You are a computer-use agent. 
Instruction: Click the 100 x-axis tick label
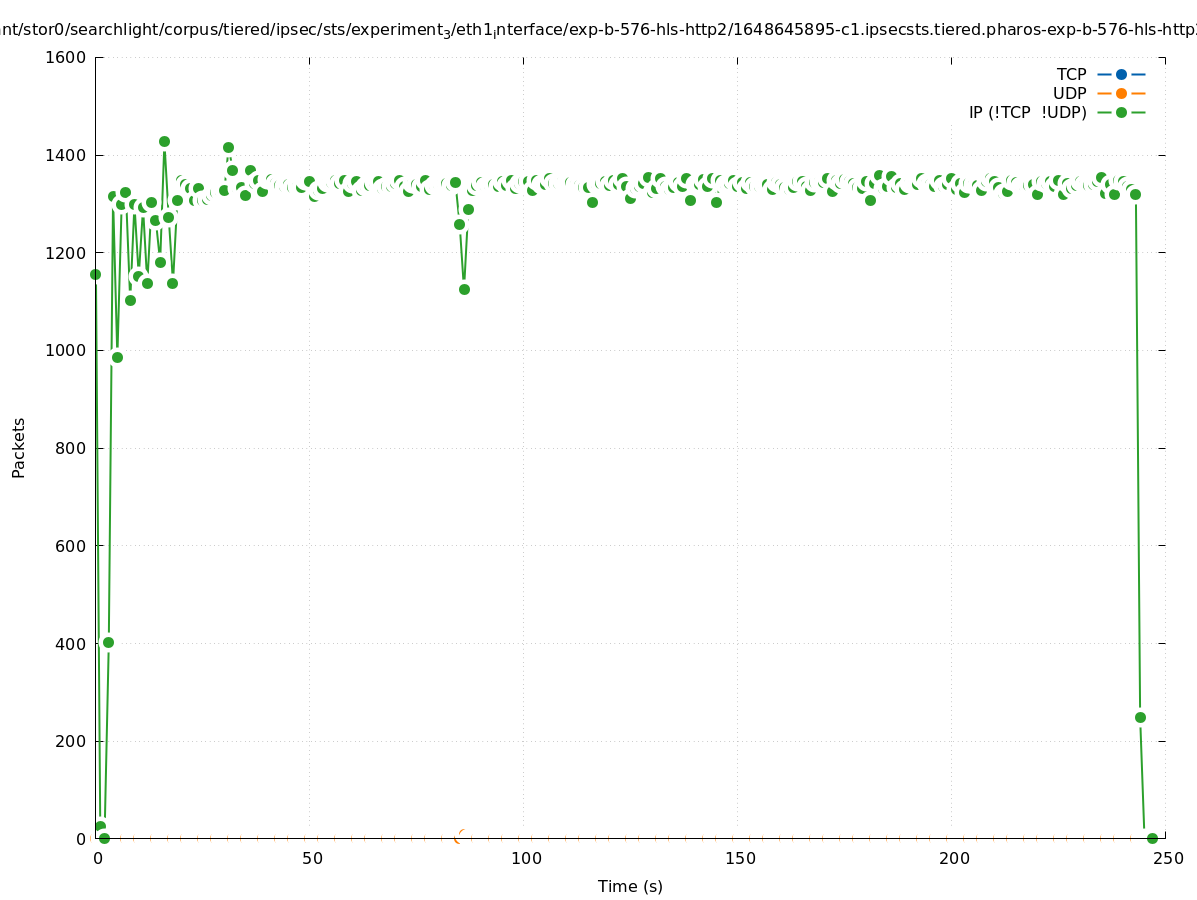[x=525, y=858]
